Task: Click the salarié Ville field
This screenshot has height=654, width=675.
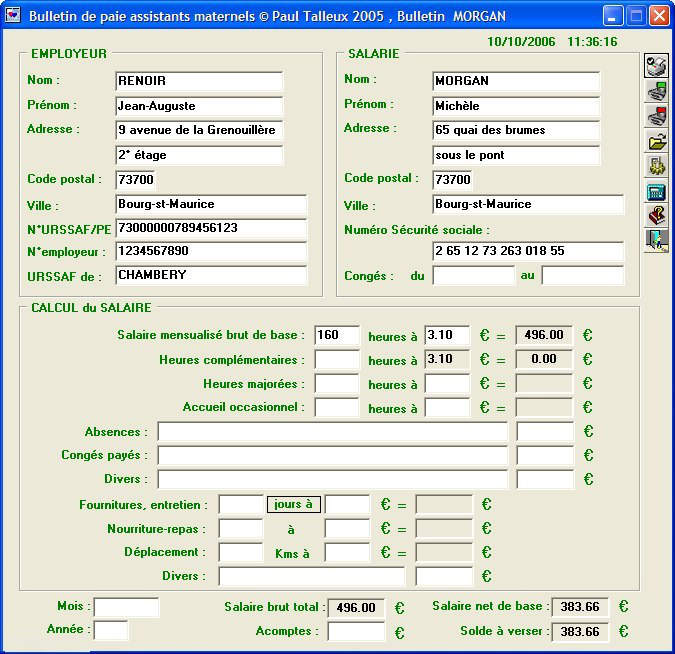Action: [528, 204]
